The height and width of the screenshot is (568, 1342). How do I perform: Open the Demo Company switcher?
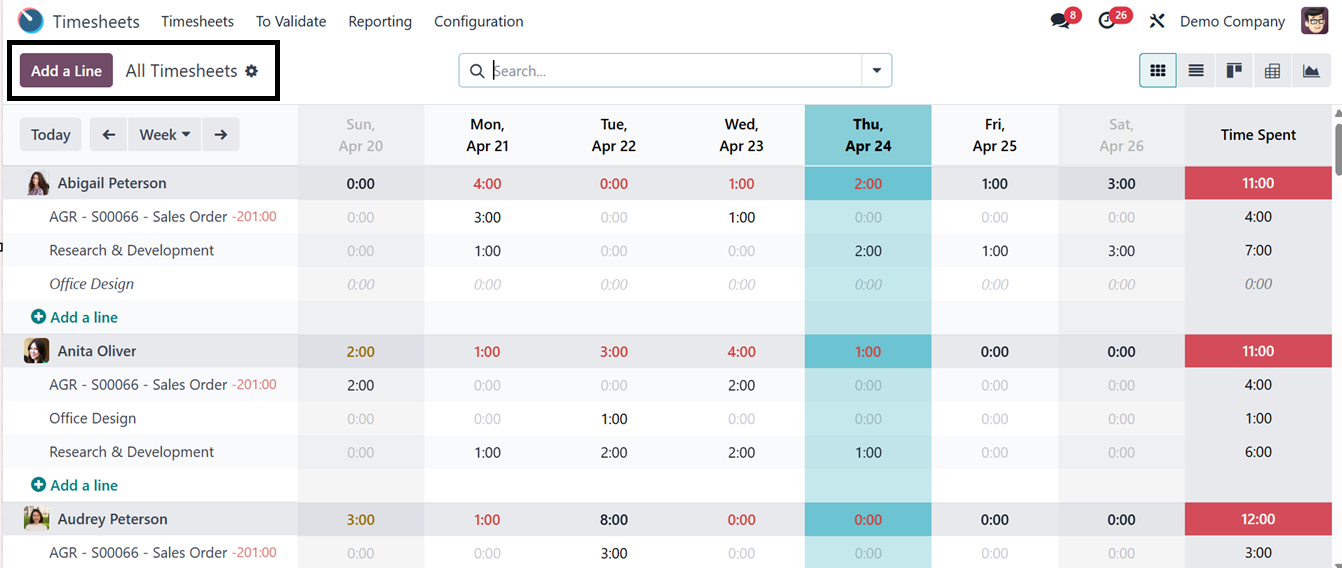(x=1232, y=21)
